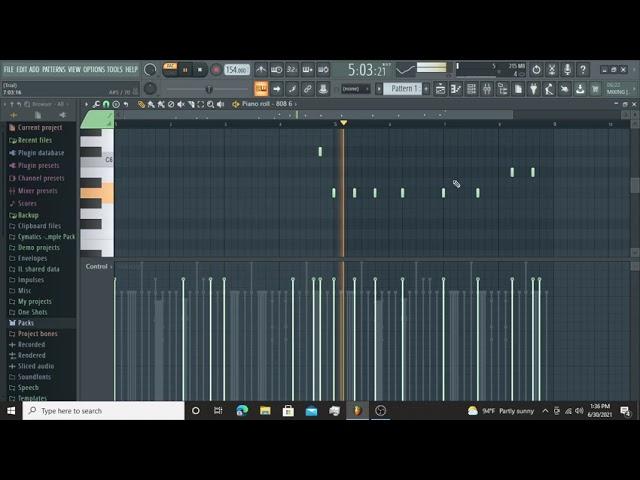Viewport: 640px width, 480px height.
Task: Select the Slice tool in piano roll toolbar
Action: (x=191, y=104)
